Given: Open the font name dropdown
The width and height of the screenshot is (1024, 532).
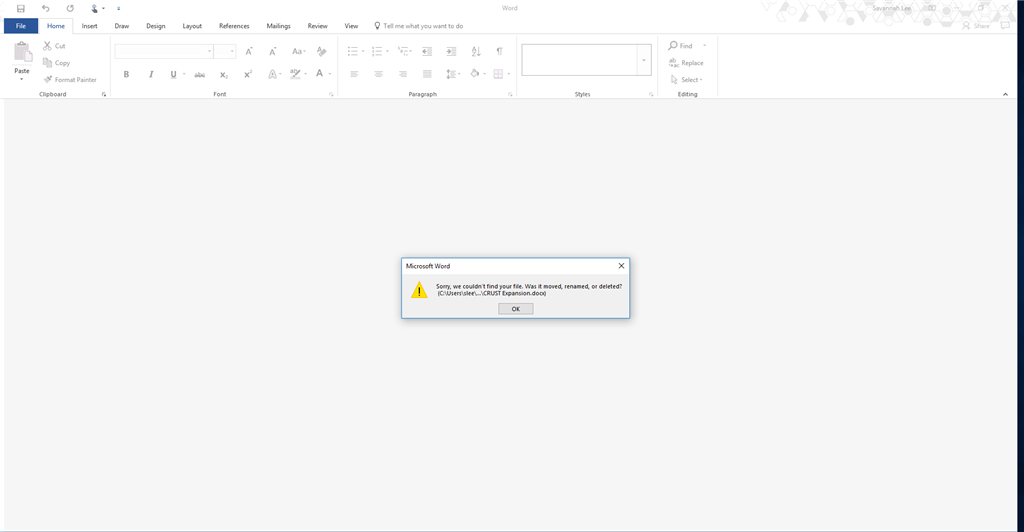Looking at the screenshot, I should click(209, 51).
